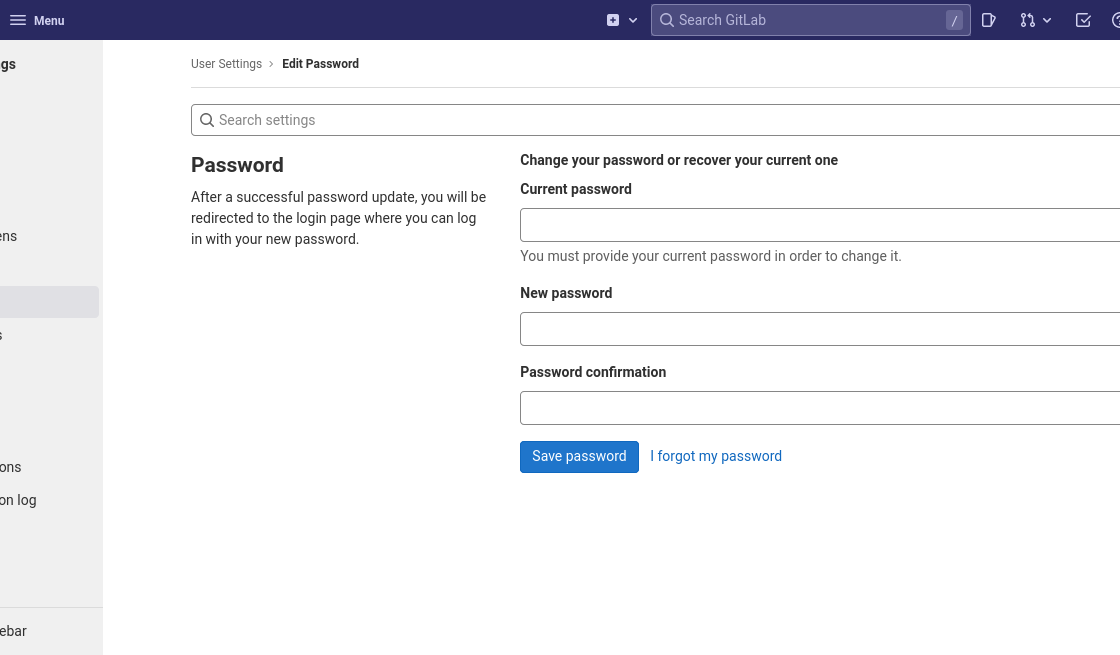Click the merge requests icon
The height and width of the screenshot is (655, 1120).
pos(1028,20)
